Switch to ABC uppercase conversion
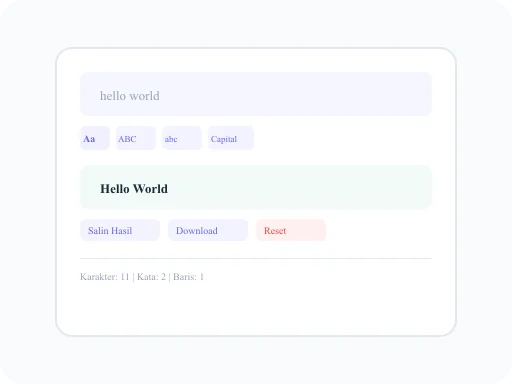512x384 pixels. [x=136, y=138]
